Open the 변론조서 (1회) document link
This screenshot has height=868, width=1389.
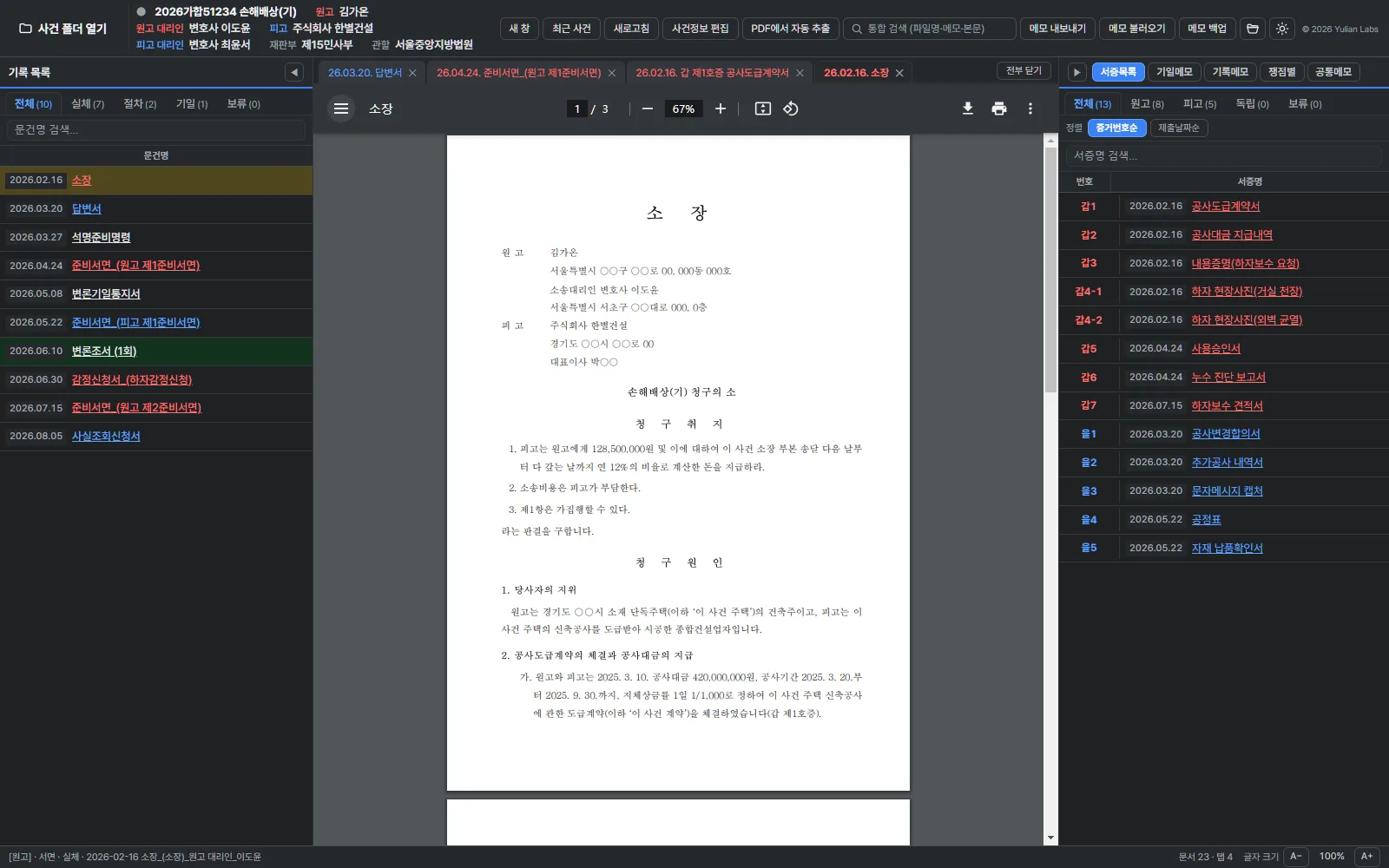click(104, 351)
